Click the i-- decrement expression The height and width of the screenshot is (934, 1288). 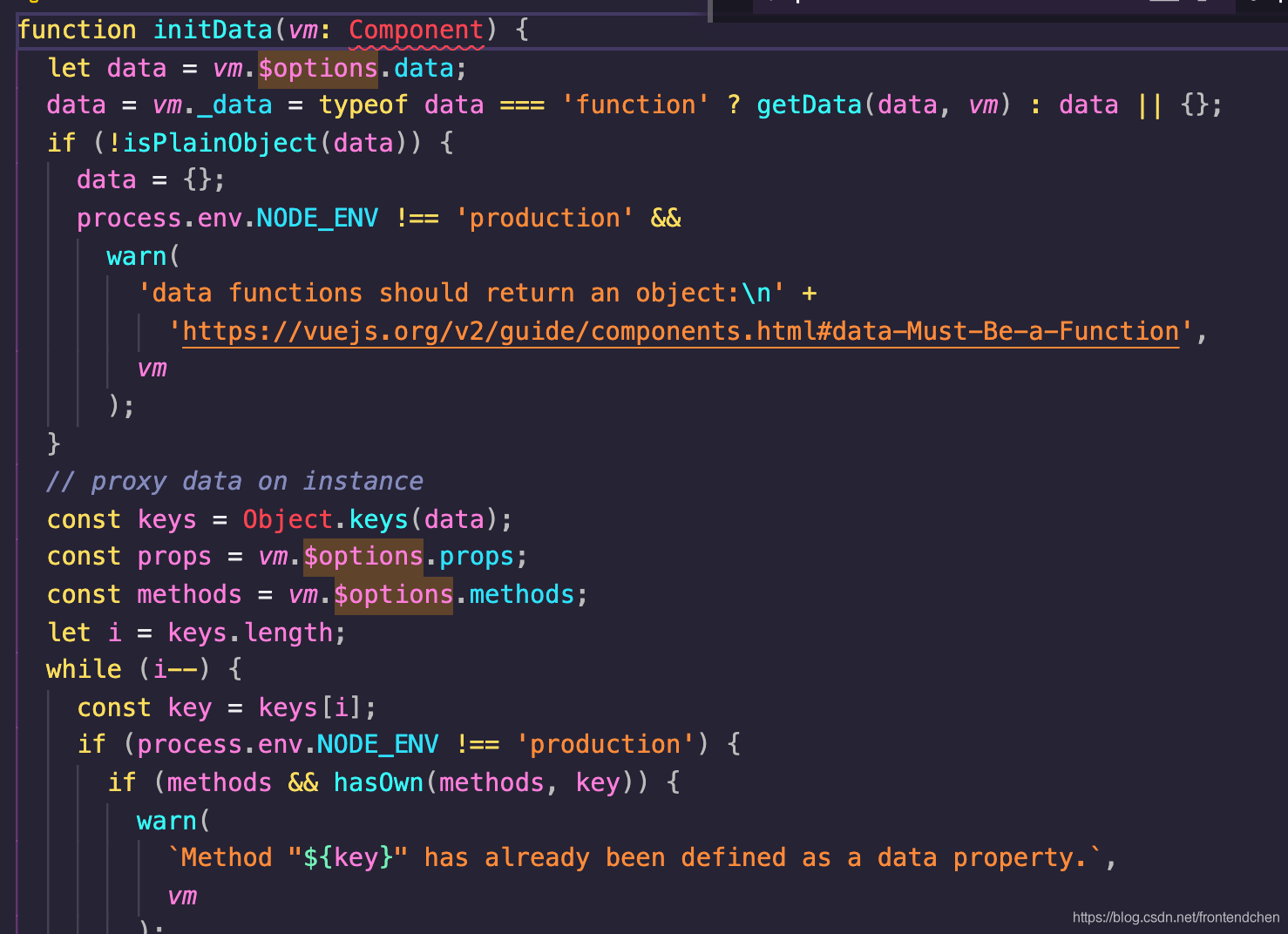click(x=174, y=669)
